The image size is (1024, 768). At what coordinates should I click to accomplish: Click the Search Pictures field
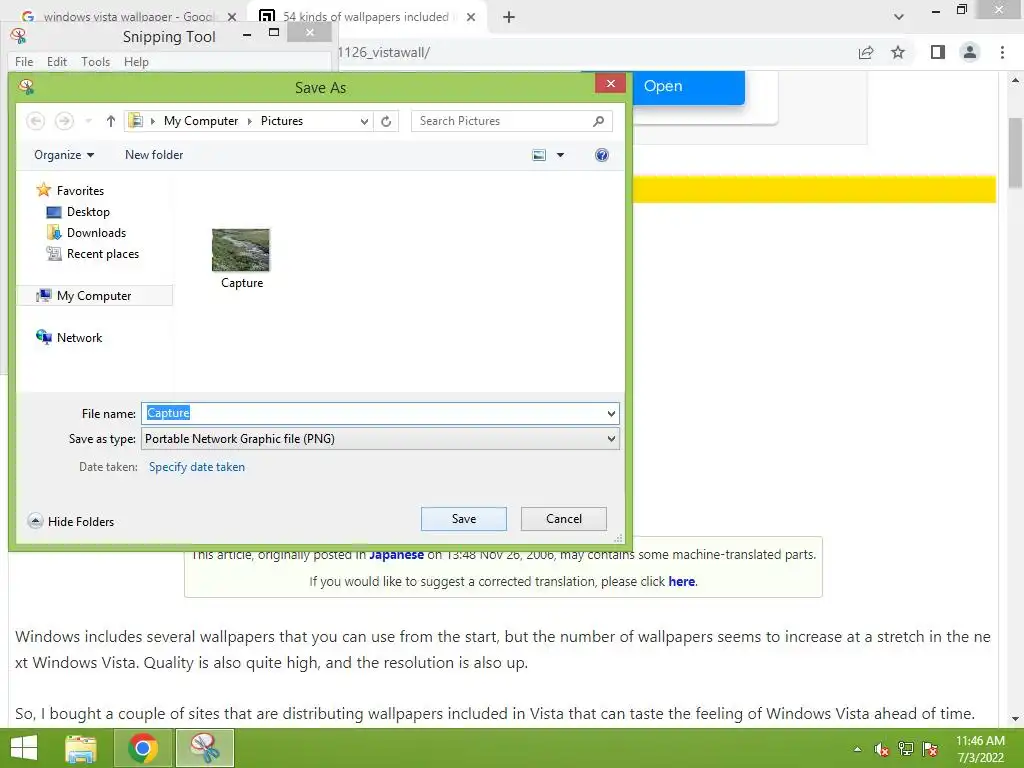click(x=511, y=121)
